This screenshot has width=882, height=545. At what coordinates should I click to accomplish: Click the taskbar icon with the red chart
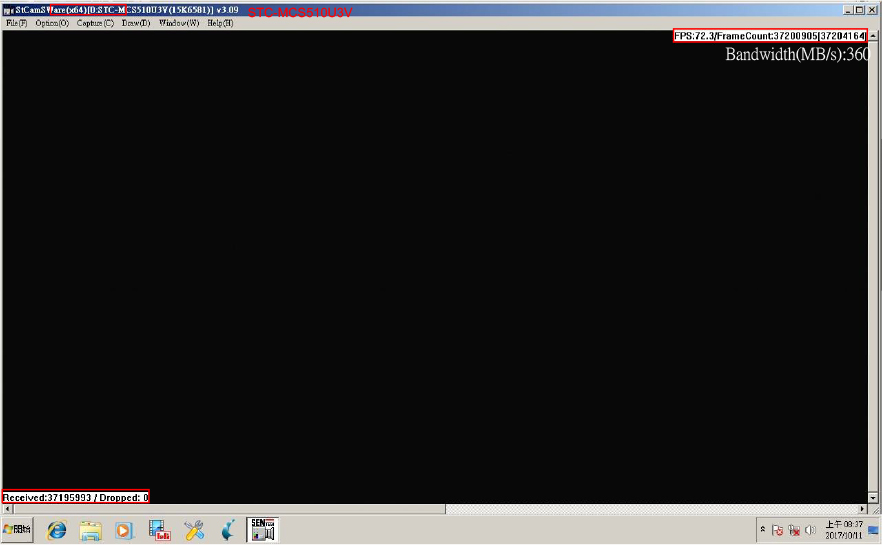[159, 530]
